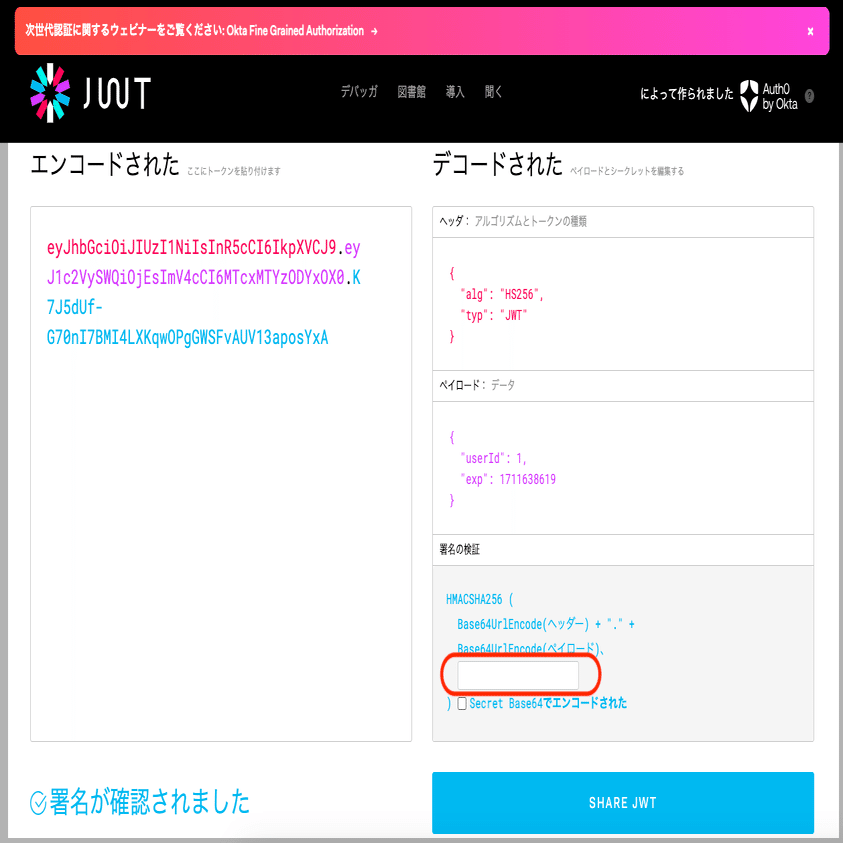The image size is (843, 843).
Task: Click the secret input field
Action: click(x=519, y=676)
